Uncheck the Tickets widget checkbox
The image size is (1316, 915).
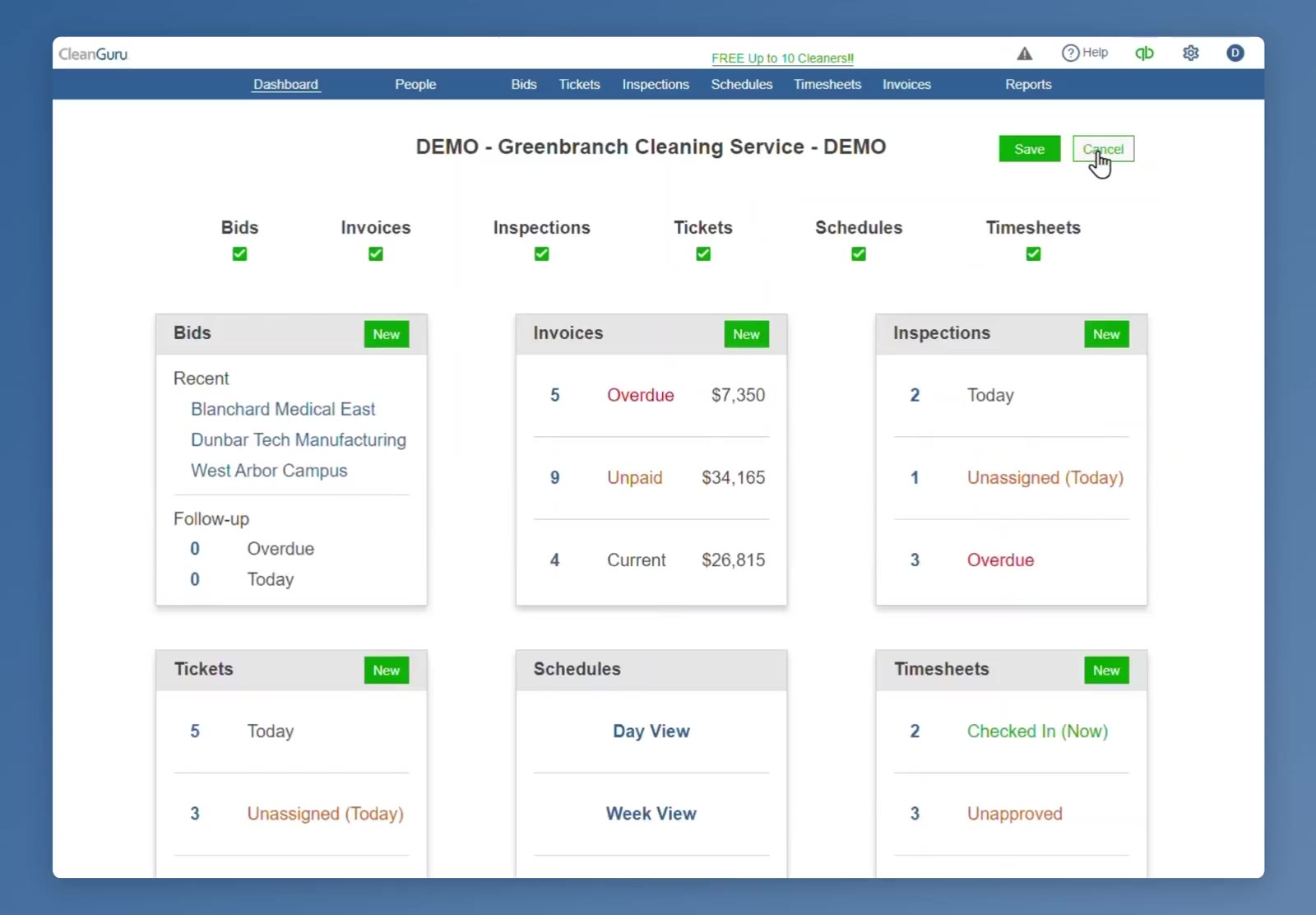click(x=703, y=253)
